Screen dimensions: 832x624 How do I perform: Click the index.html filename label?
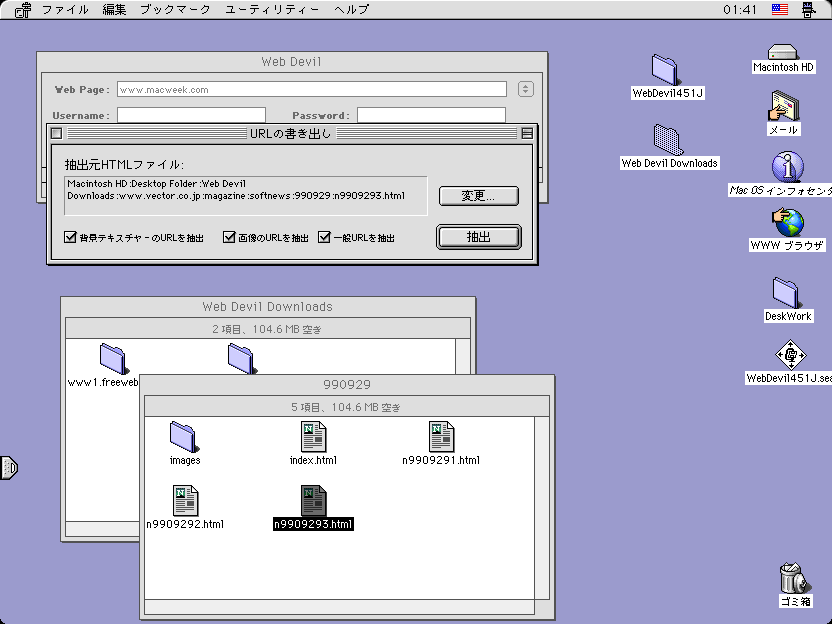coord(313,460)
